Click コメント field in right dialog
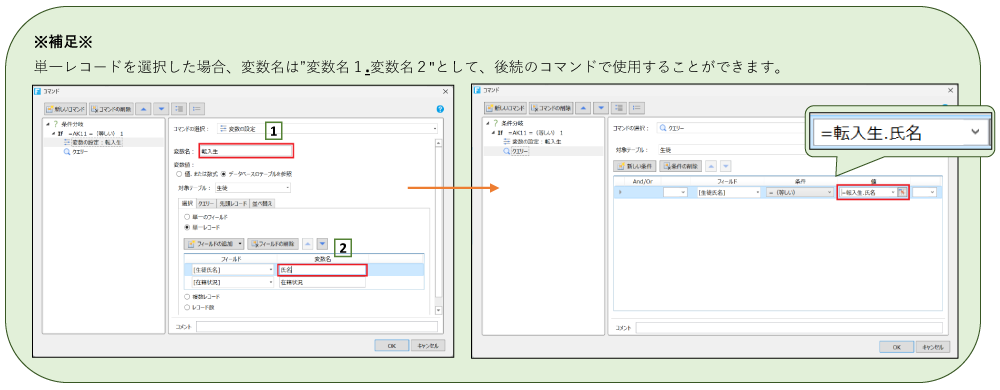The height and width of the screenshot is (390, 1000). [789, 328]
